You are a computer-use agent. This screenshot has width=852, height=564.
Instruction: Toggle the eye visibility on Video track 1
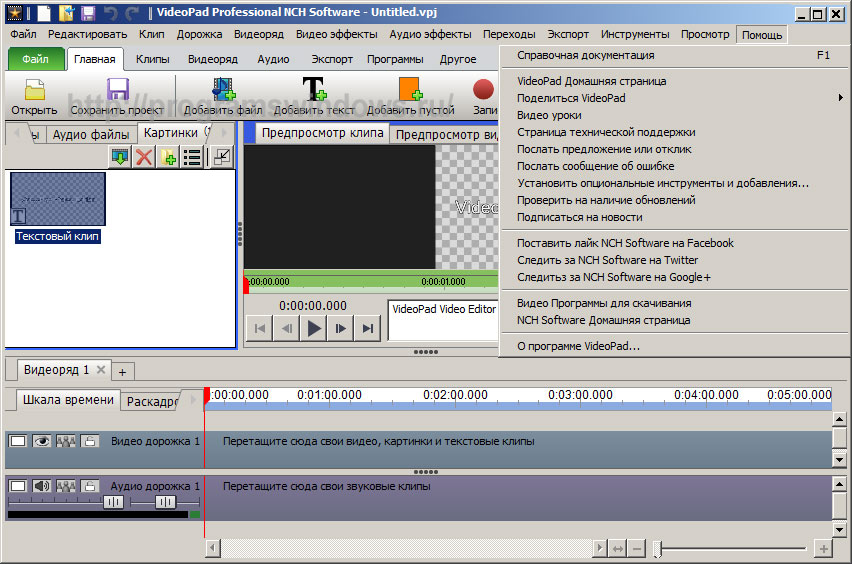[x=41, y=441]
